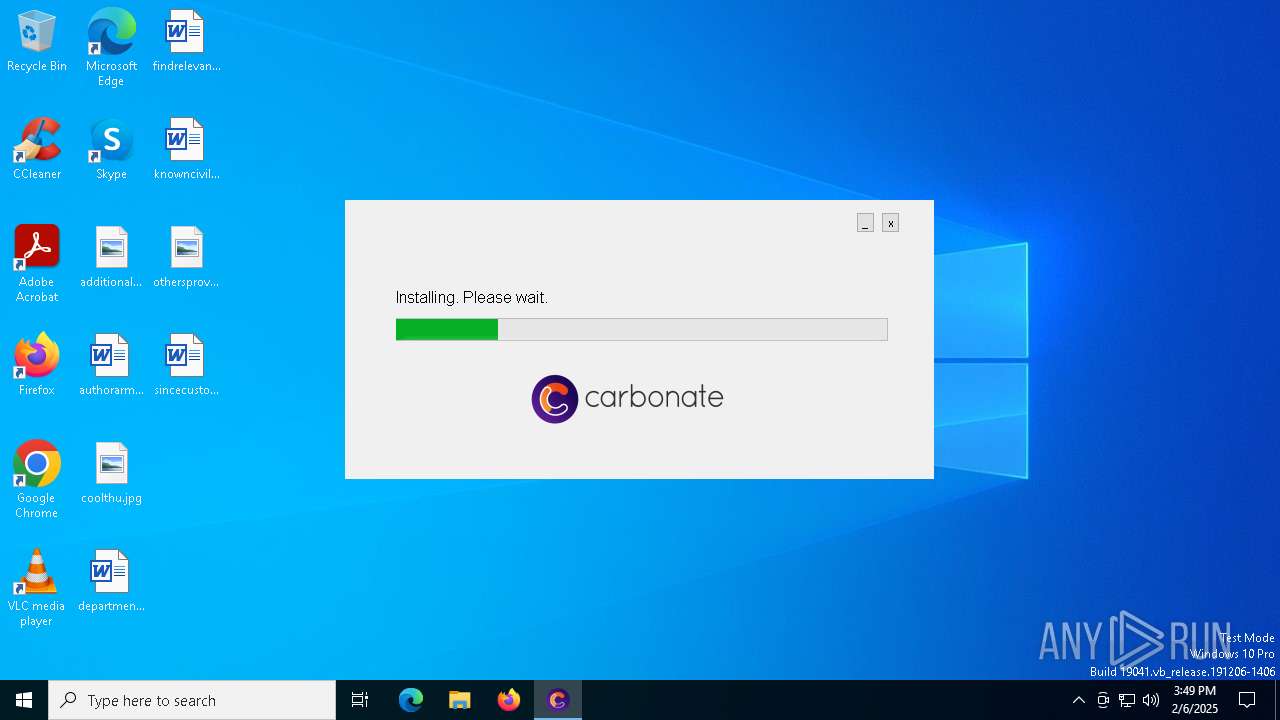This screenshot has height=720, width=1280.
Task: Close the Carbonate installer window
Action: (890, 223)
